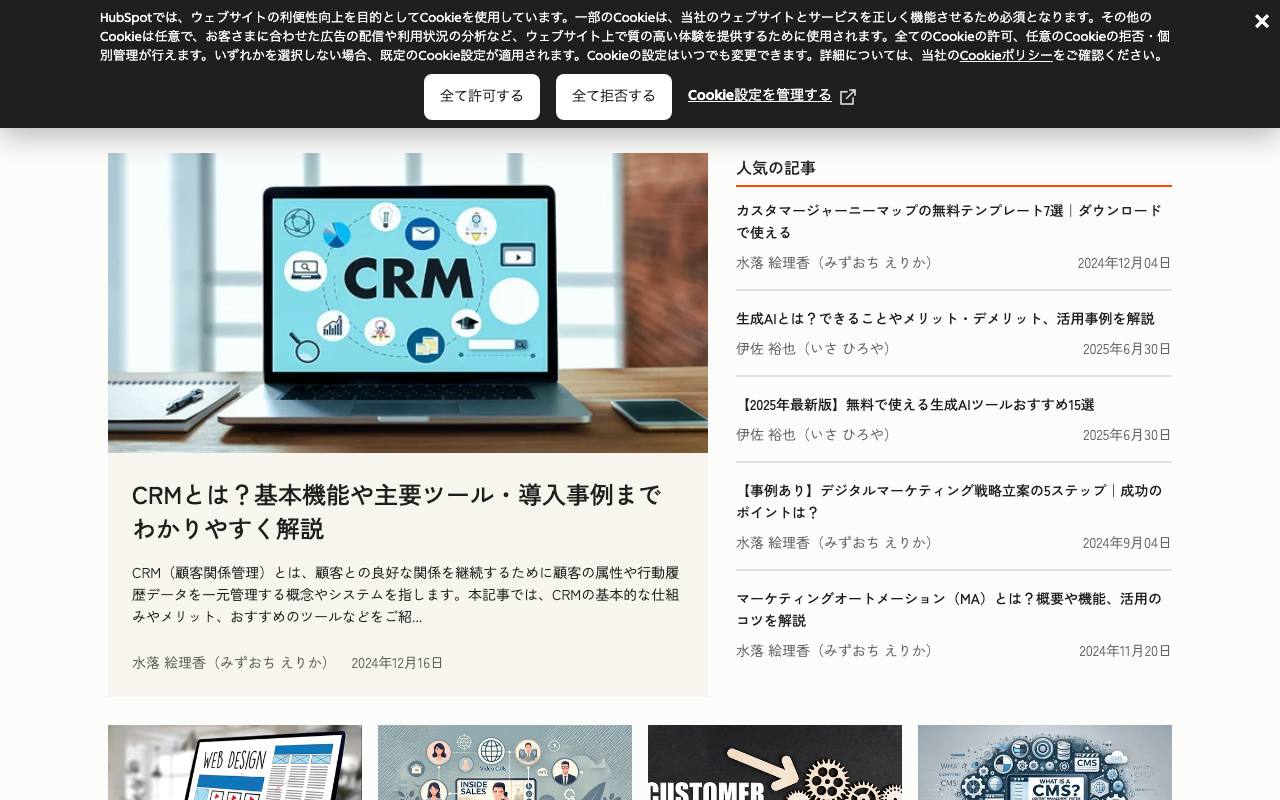
Task: Open the WEB DESIGN article thumbnail
Action: [x=235, y=762]
